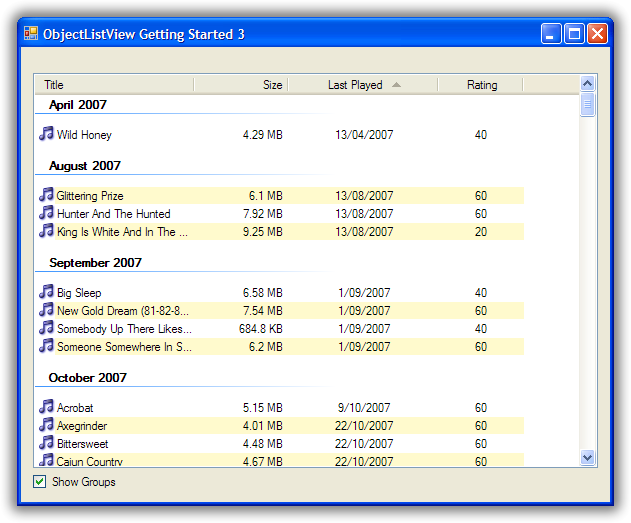Click the scrollbar up arrow
This screenshot has height=523, width=631.
[x=588, y=84]
